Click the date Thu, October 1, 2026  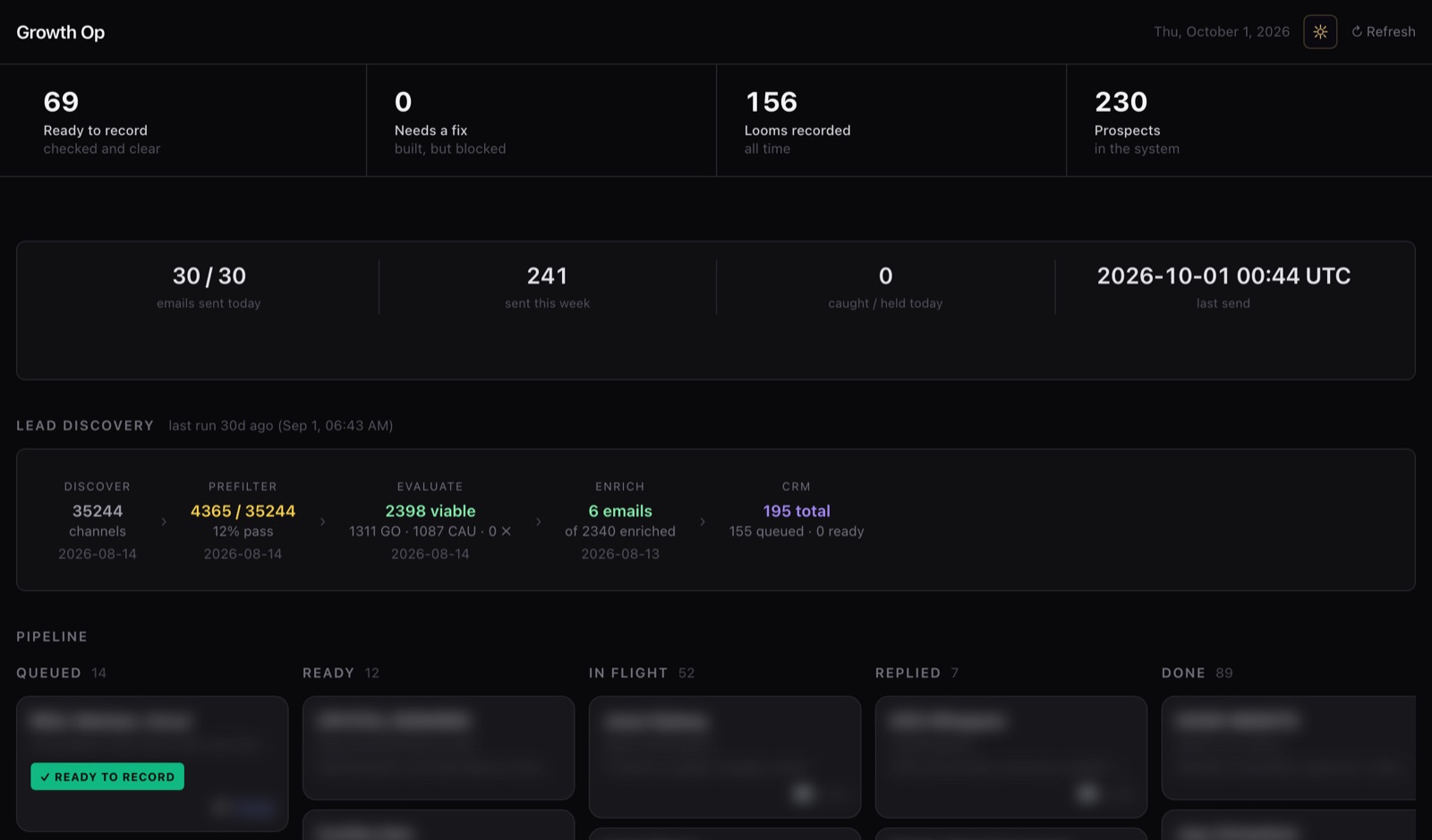pos(1222,32)
